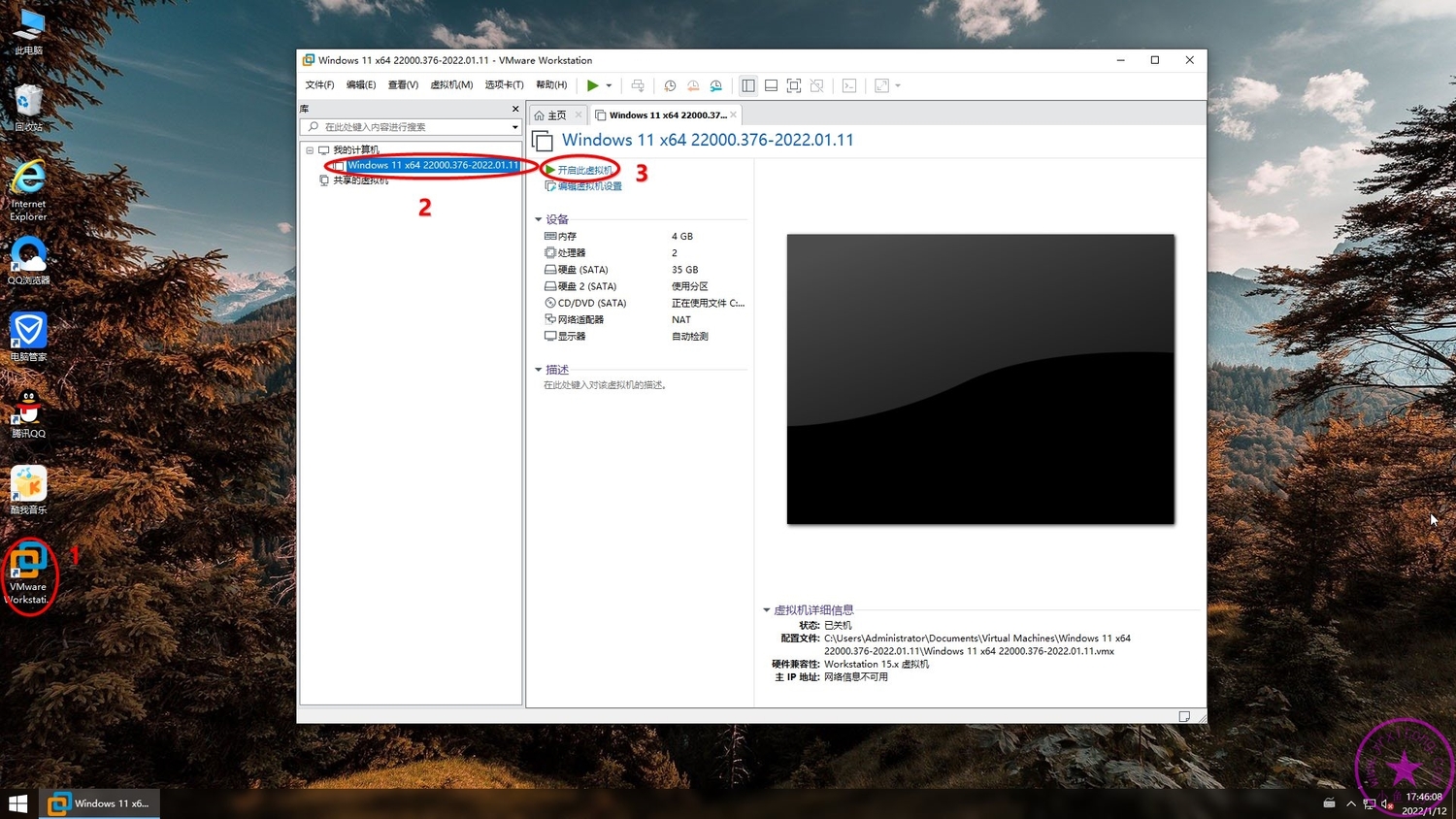
Task: Close the Windows 11 x64 VM tab
Action: coord(734,115)
